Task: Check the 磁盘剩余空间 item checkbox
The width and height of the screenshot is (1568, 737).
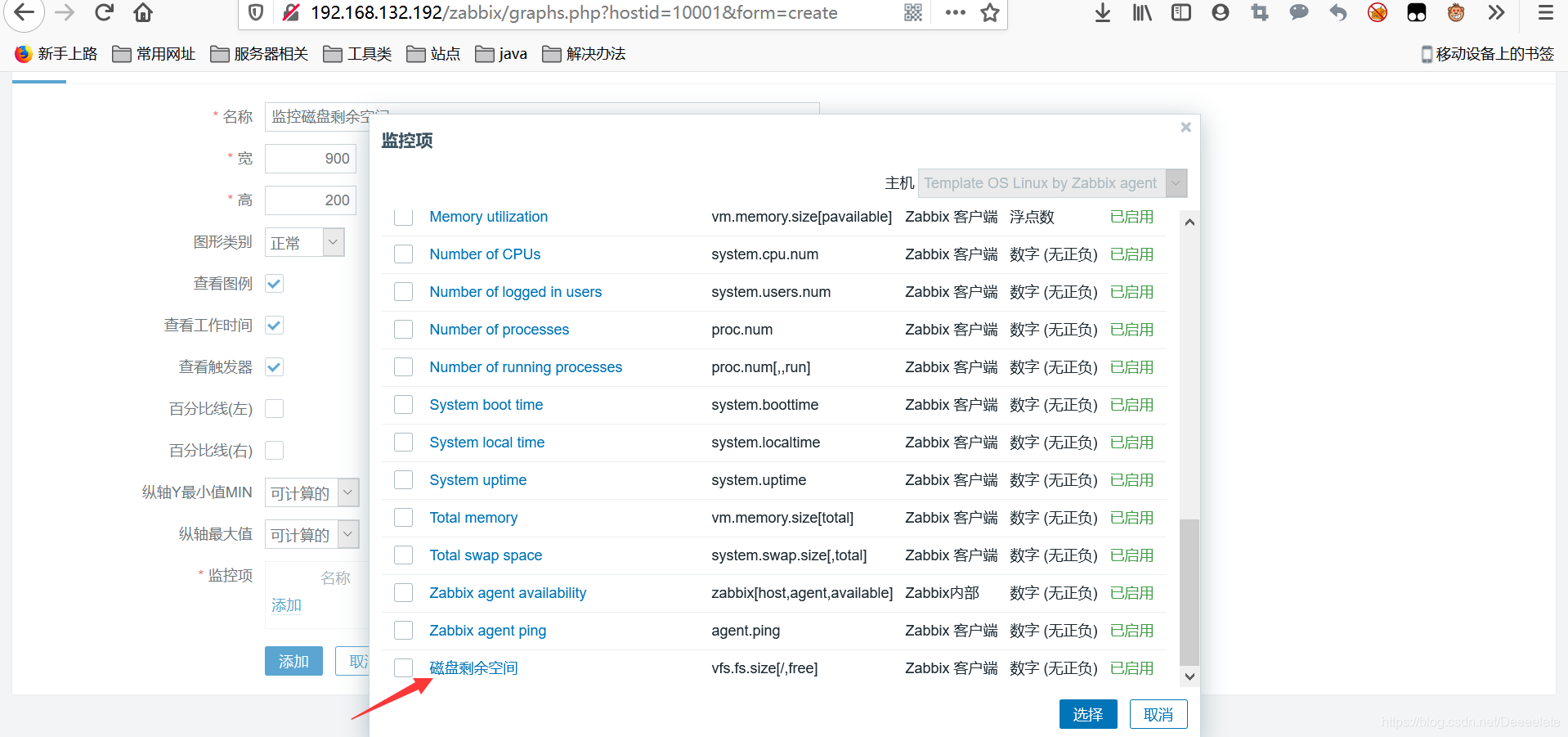Action: pos(403,668)
